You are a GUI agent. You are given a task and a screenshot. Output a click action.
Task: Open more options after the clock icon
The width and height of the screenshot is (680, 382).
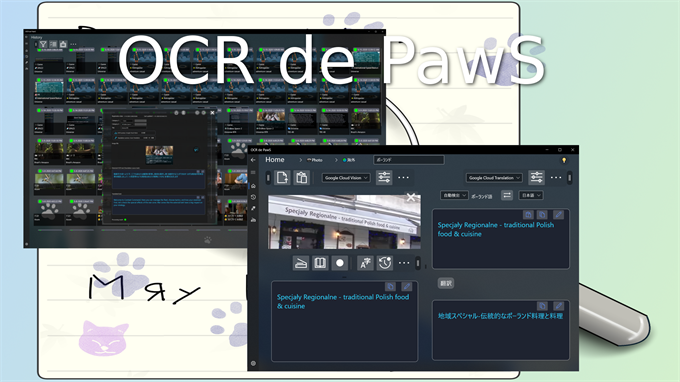point(404,263)
